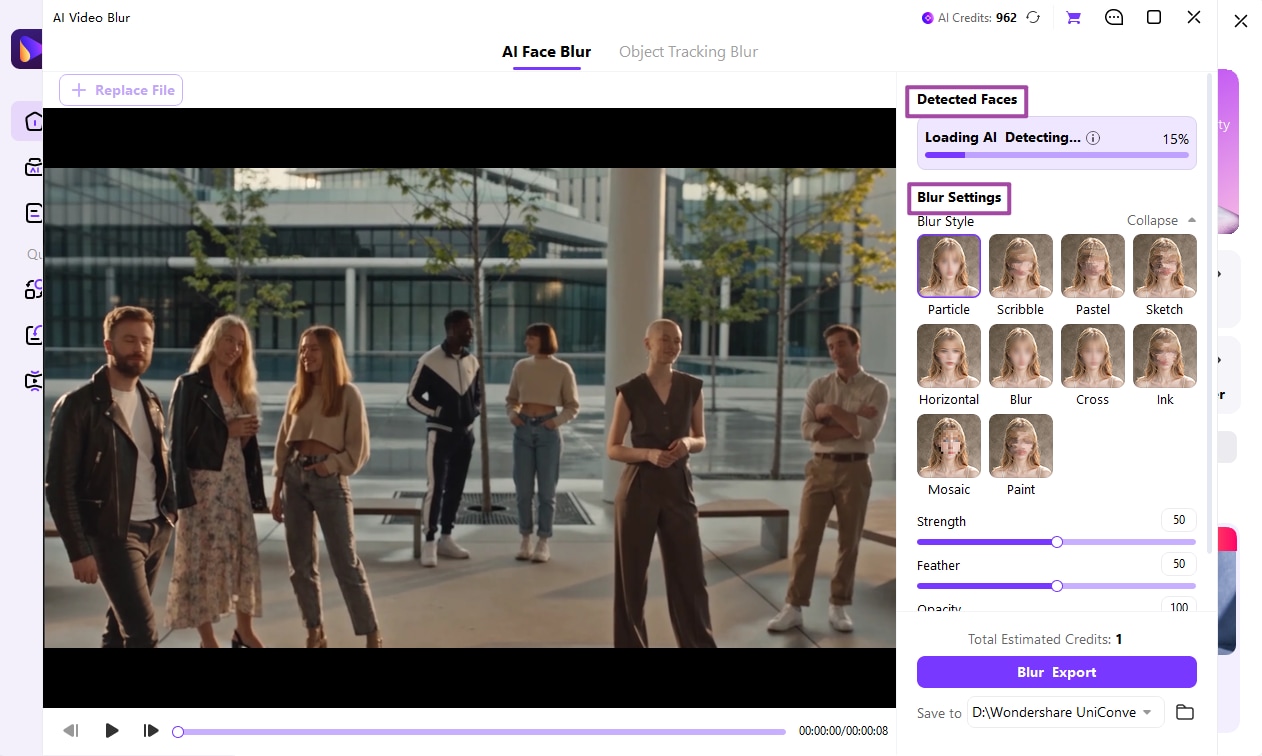This screenshot has width=1262, height=756.
Task: Select the plain Blur style thumbnail
Action: tap(1021, 356)
